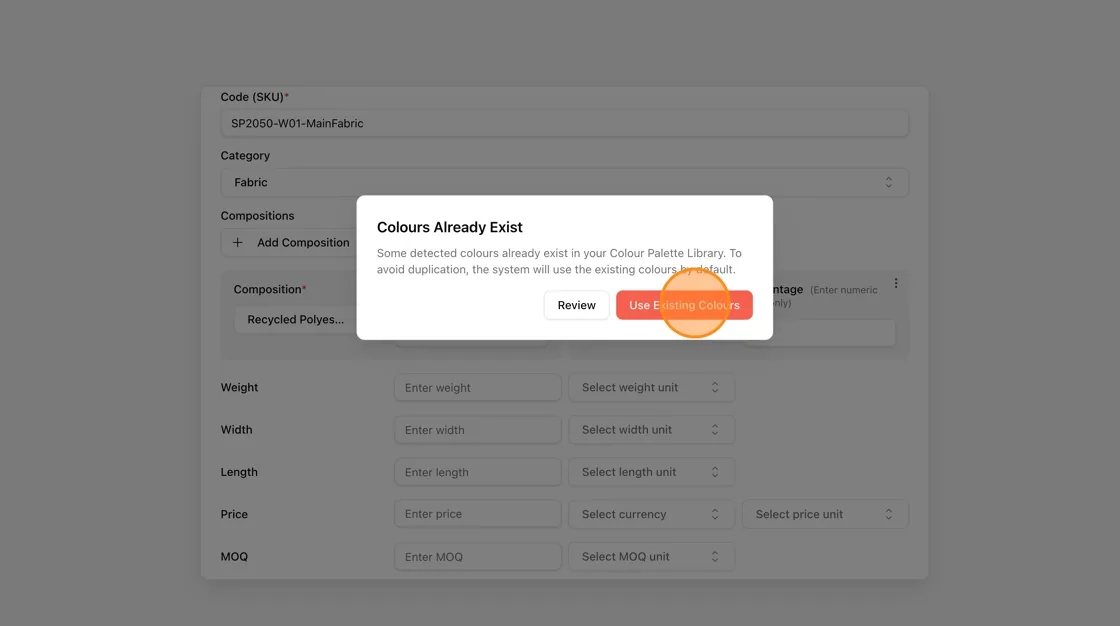Click the Enter length field
The width and height of the screenshot is (1120, 626).
click(x=478, y=472)
